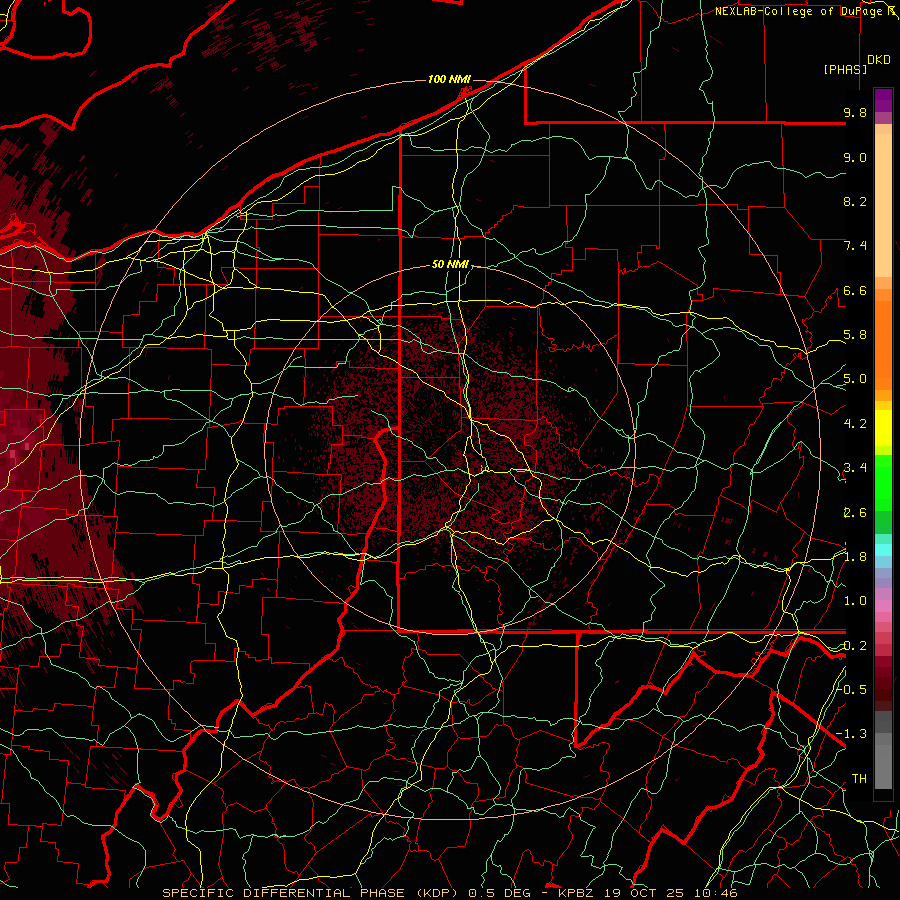Select the 3.4 value on the scale
The image size is (900, 900).
[x=855, y=468]
